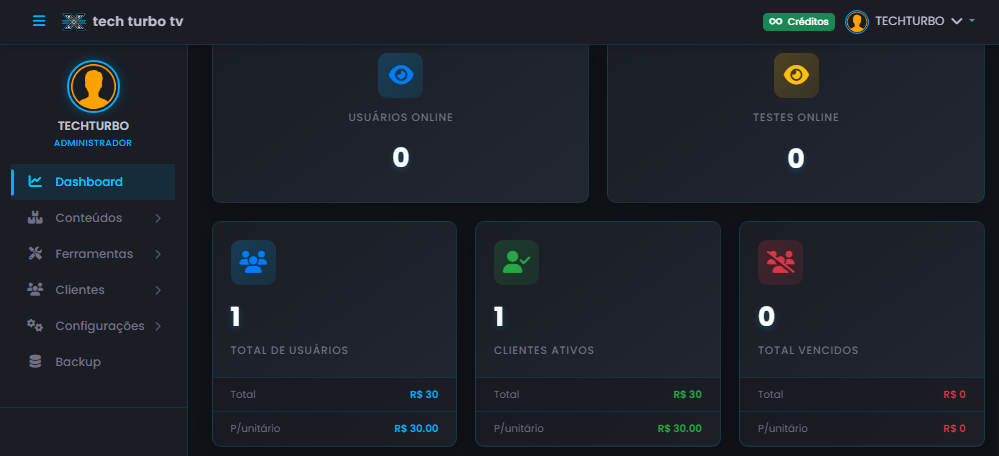This screenshot has width=999, height=456.
Task: Click the Total de Usuários count 1
Action: [x=236, y=317]
